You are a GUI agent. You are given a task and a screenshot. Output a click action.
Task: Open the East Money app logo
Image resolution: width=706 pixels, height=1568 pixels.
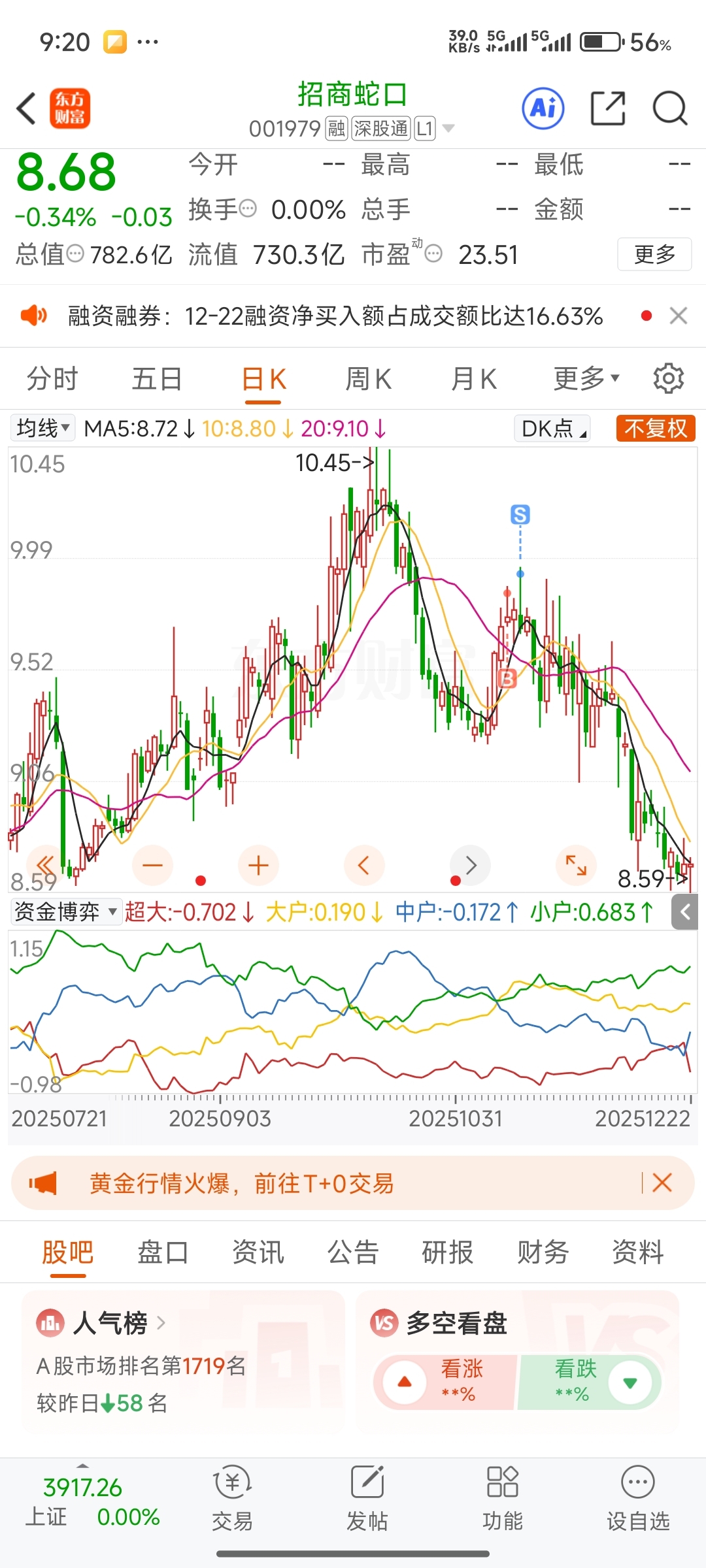point(69,108)
